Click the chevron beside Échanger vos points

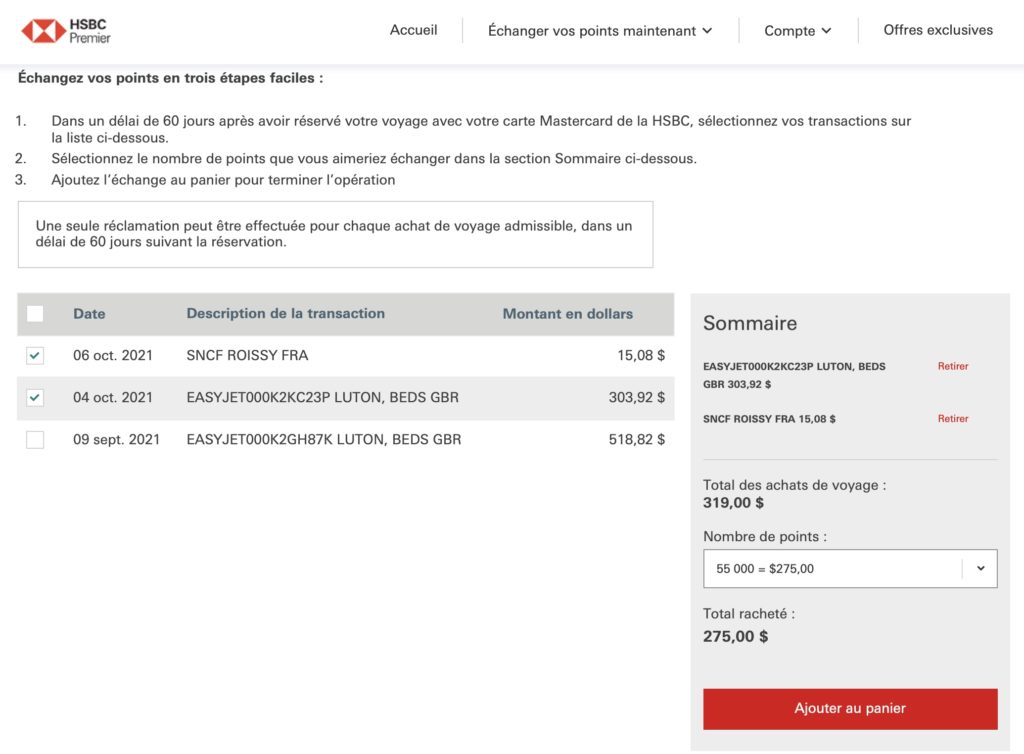(x=707, y=31)
